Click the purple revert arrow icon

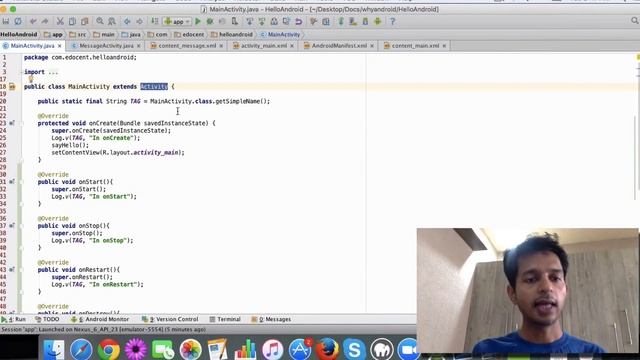[299, 21]
